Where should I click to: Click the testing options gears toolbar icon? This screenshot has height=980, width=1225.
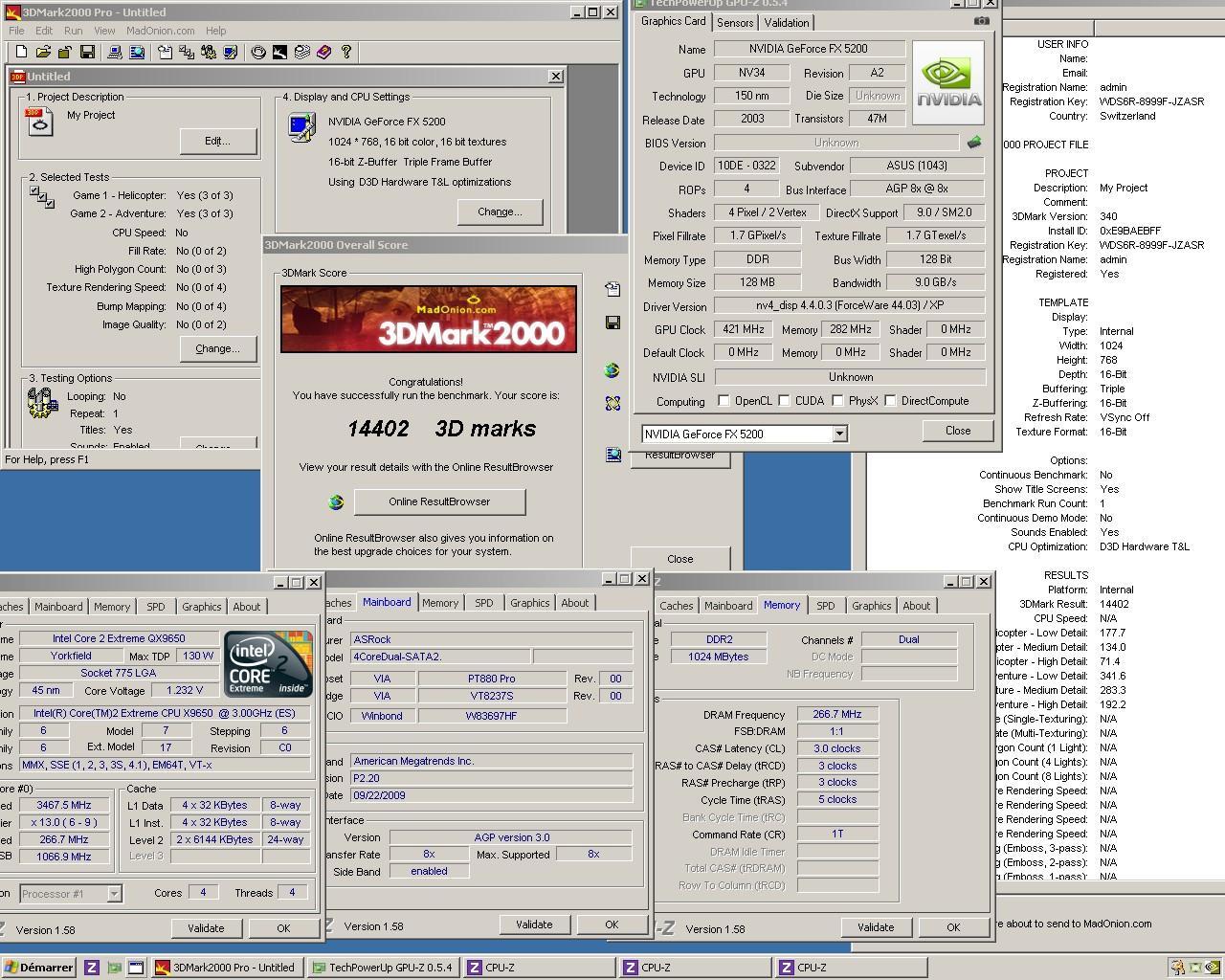[x=208, y=52]
